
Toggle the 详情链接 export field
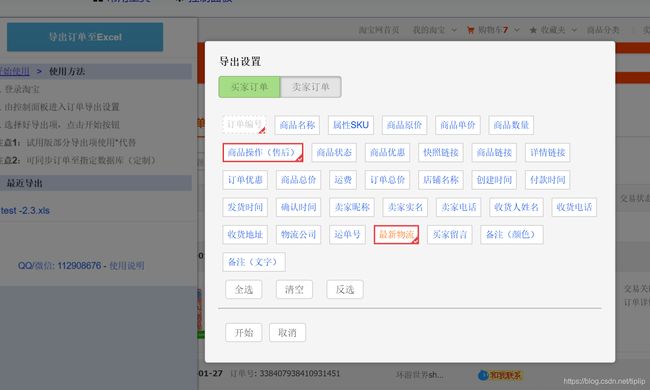click(x=548, y=153)
